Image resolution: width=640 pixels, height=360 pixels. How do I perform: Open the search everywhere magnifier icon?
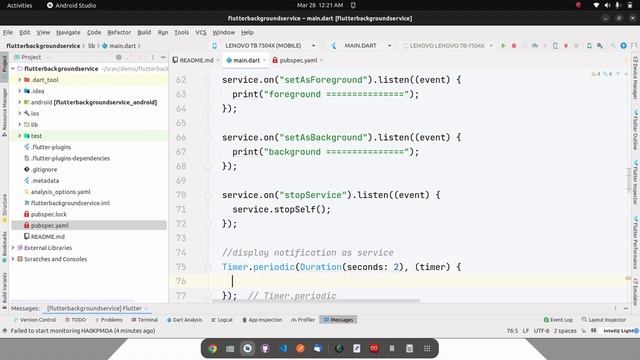[613, 46]
